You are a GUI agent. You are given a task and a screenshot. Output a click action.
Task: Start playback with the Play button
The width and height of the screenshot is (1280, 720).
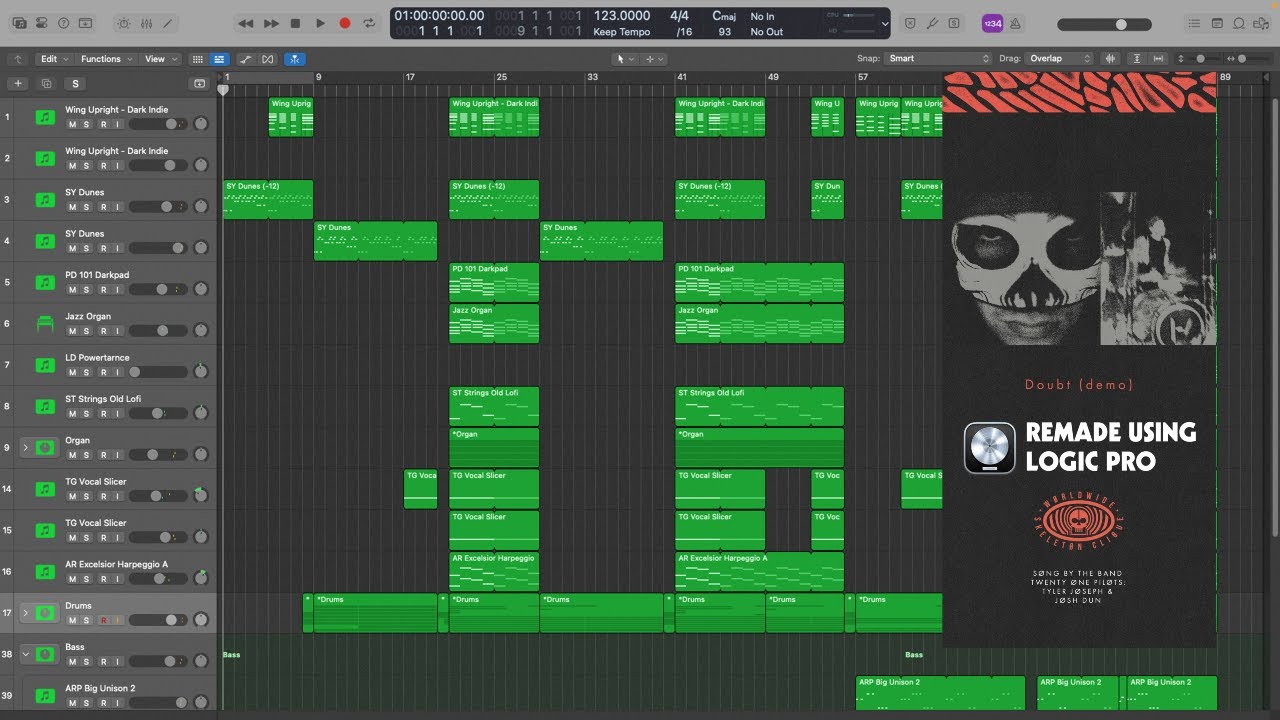tap(320, 23)
